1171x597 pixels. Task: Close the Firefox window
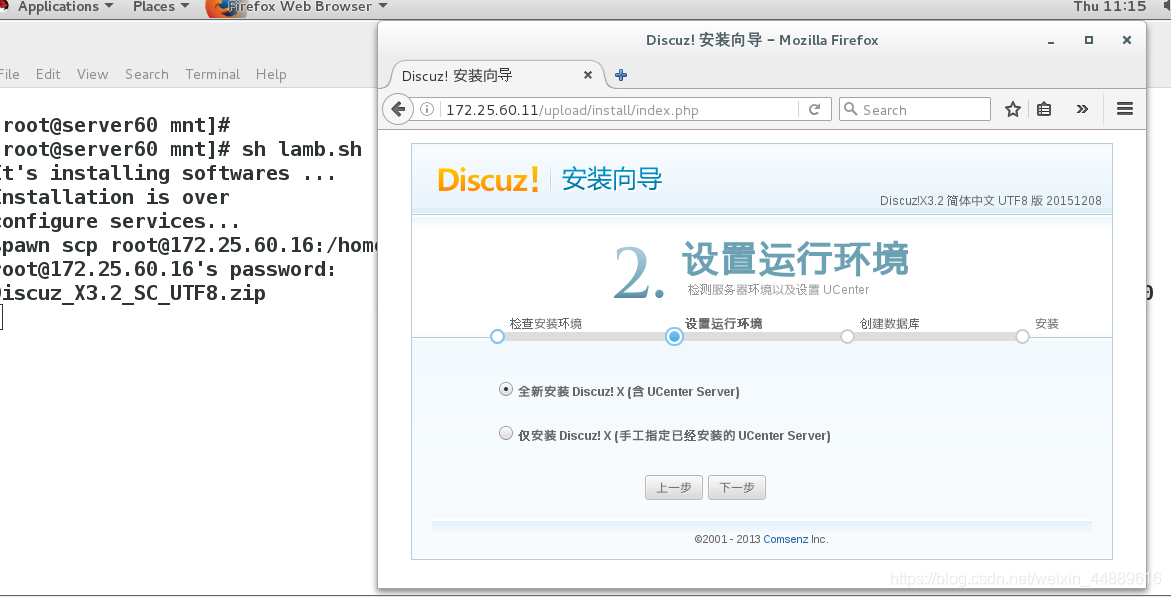[1127, 40]
